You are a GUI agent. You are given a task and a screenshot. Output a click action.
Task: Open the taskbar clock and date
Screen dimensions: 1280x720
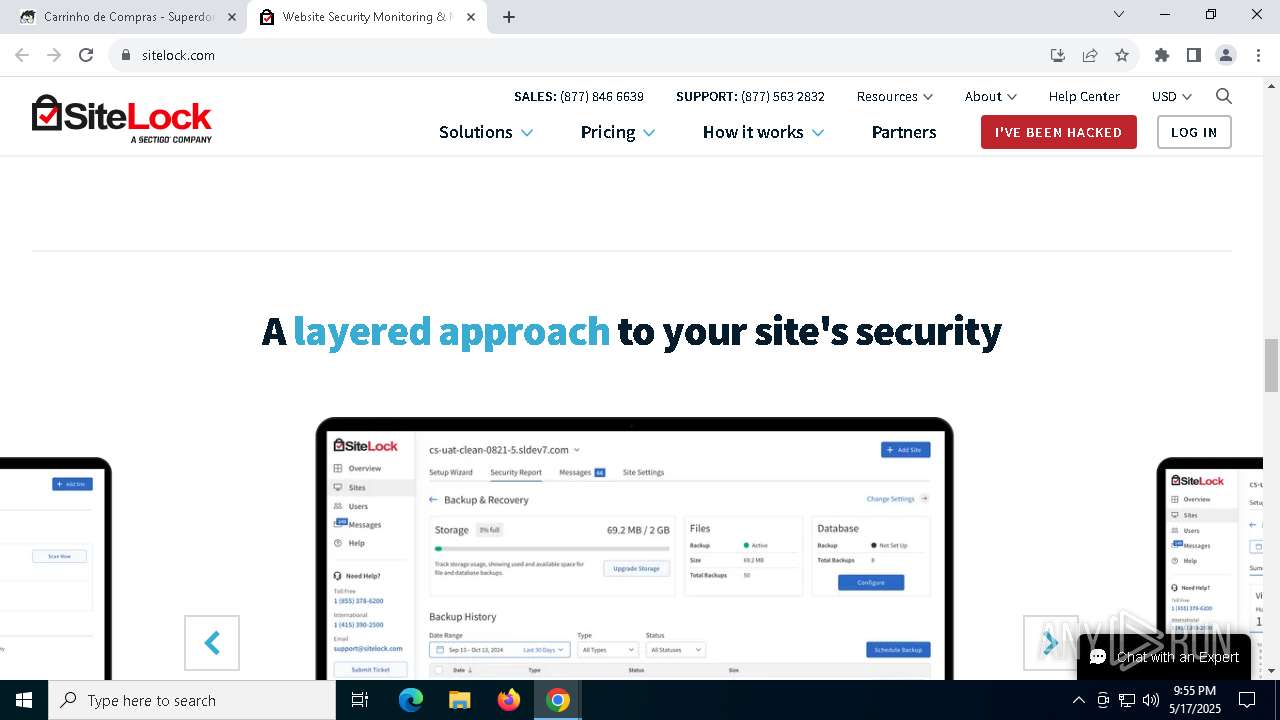[1195, 700]
